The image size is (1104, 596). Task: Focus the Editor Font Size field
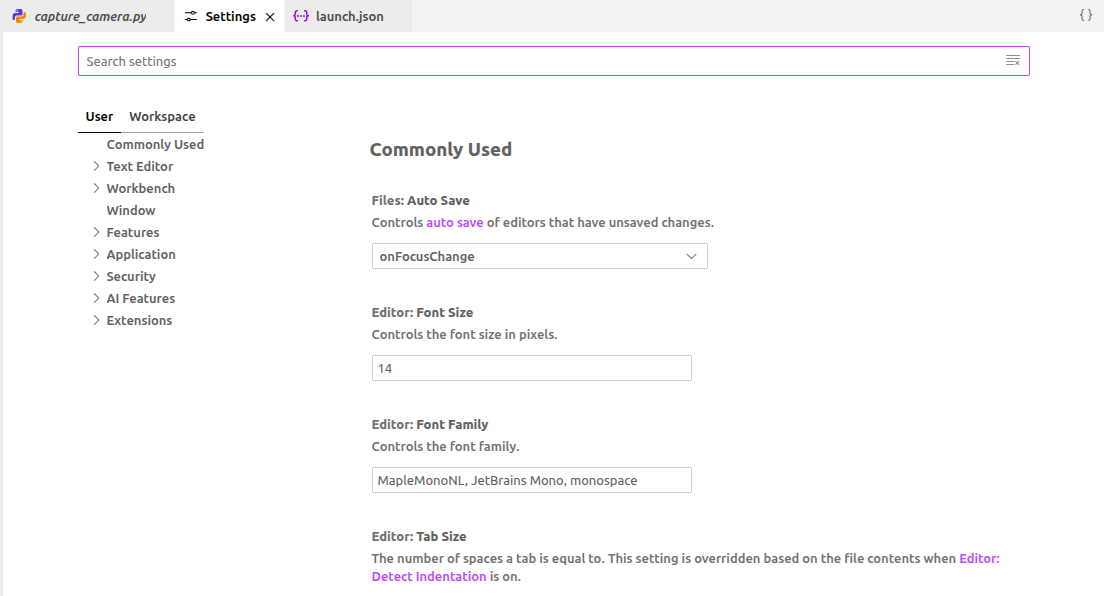tap(531, 368)
